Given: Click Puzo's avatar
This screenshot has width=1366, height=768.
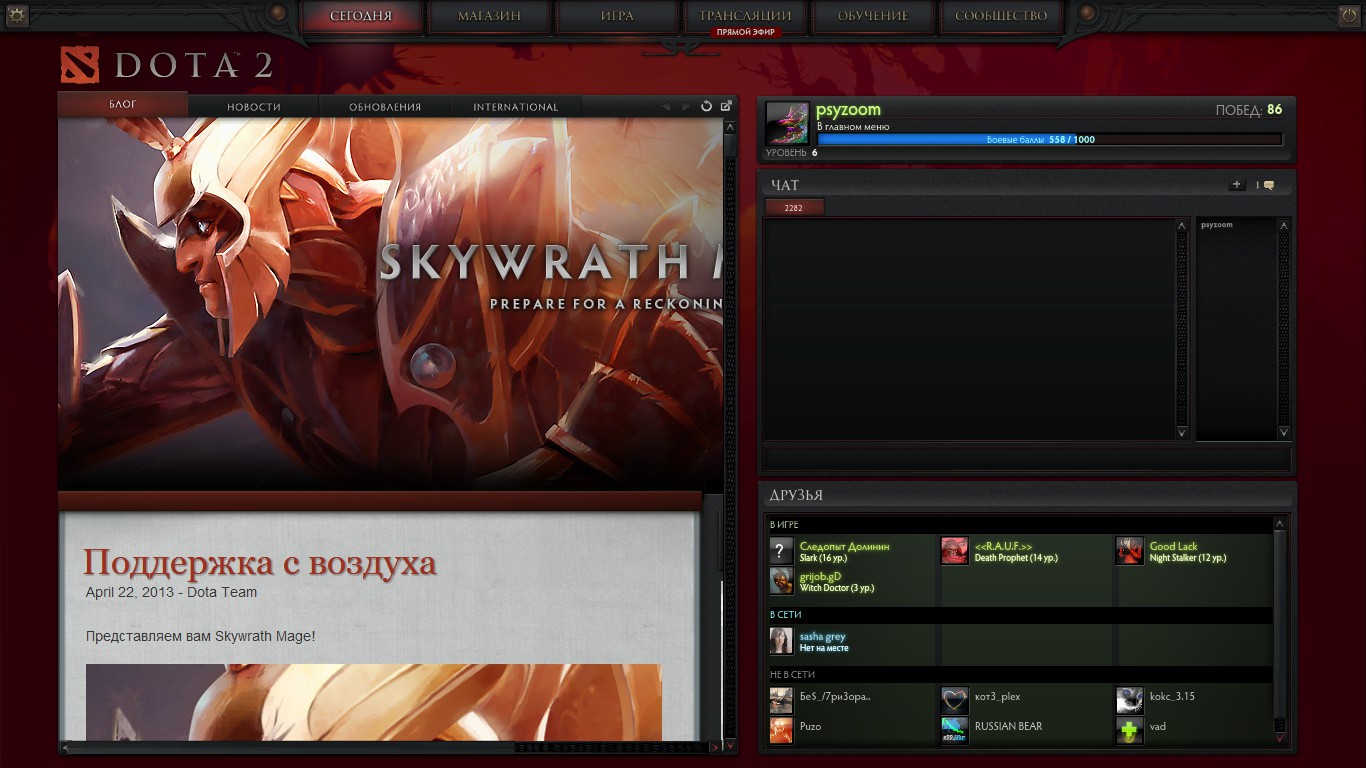Looking at the screenshot, I should tap(782, 730).
